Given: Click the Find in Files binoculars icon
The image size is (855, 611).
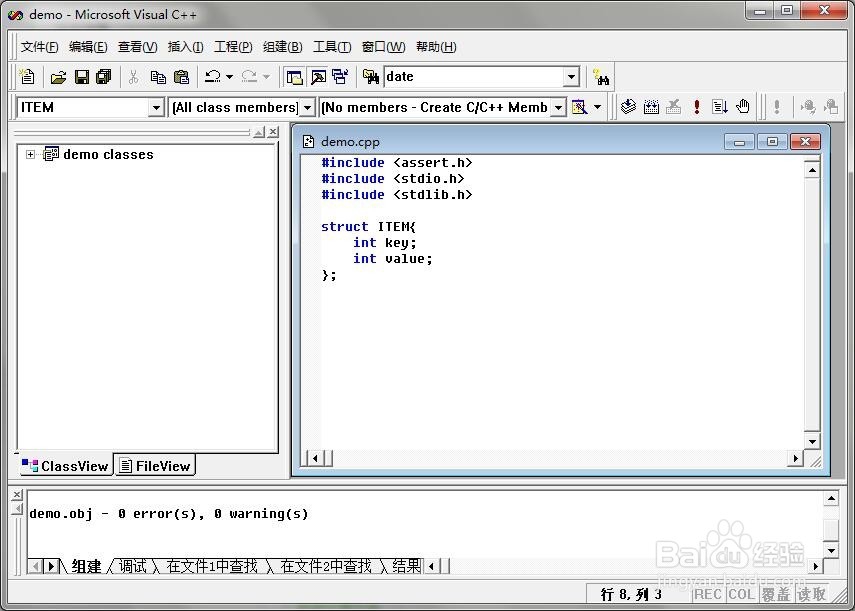Looking at the screenshot, I should pyautogui.click(x=371, y=77).
